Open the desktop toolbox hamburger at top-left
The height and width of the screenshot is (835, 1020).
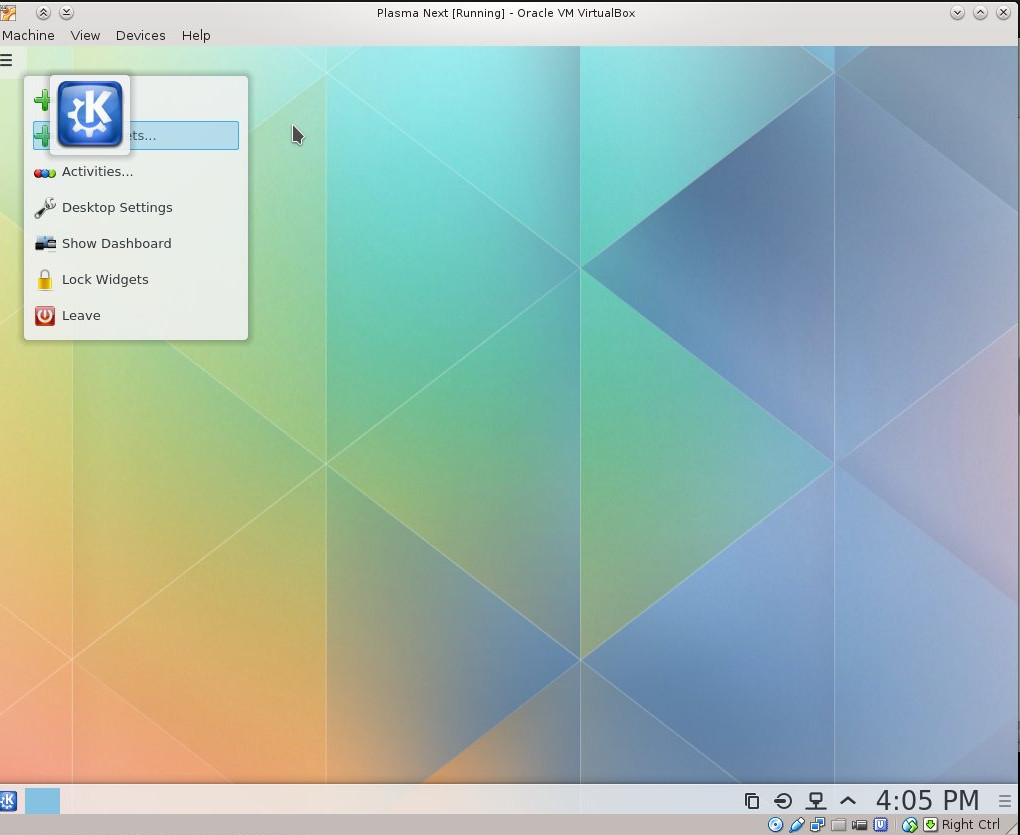[7, 60]
